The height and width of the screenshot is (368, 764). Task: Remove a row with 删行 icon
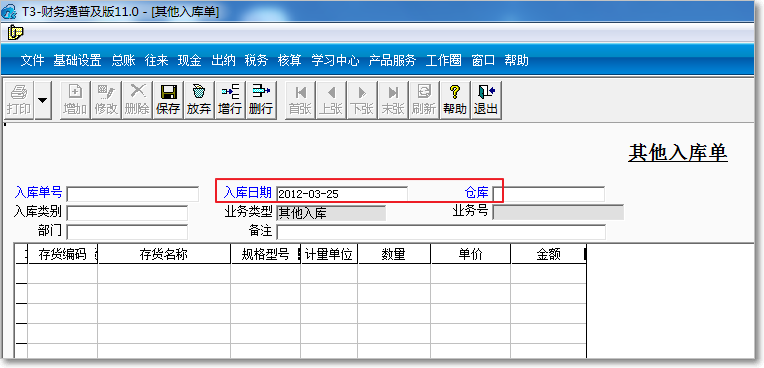pyautogui.click(x=261, y=99)
